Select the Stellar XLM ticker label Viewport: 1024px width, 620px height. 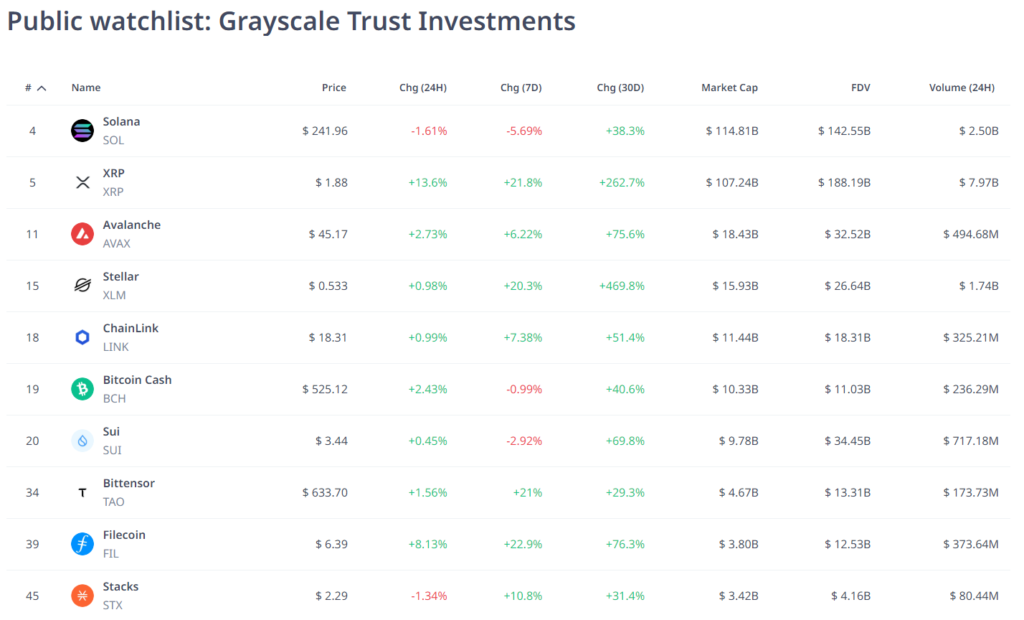pyautogui.click(x=114, y=295)
